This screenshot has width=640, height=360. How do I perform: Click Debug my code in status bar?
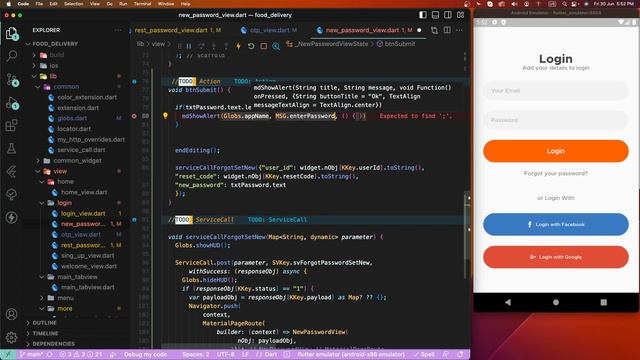(145, 354)
